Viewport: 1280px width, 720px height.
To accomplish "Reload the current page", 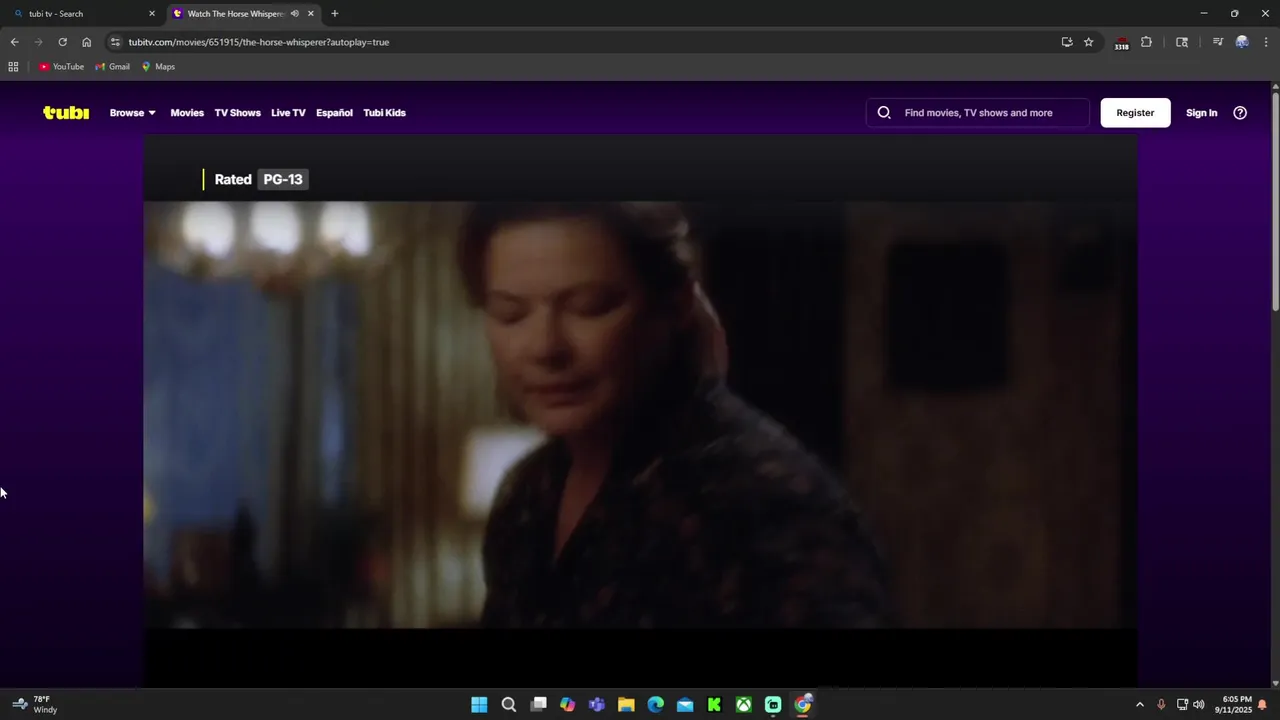I will 62,42.
